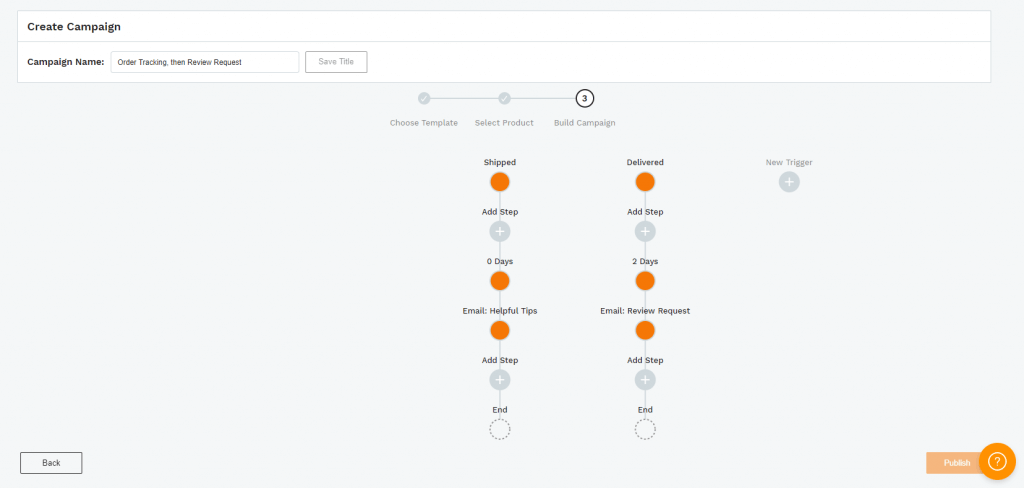Click the Save Title button
The height and width of the screenshot is (488, 1024).
point(336,61)
